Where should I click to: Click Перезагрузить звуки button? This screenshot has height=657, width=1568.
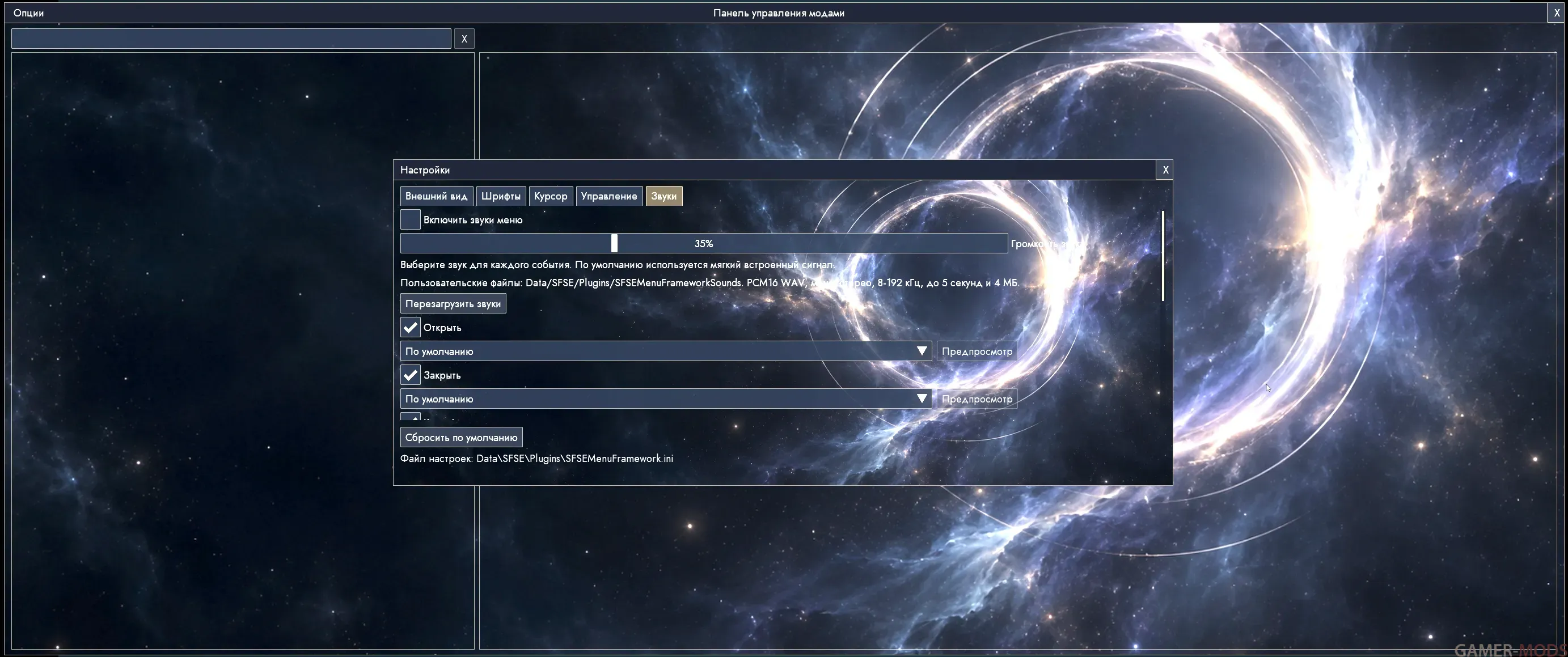(x=453, y=304)
